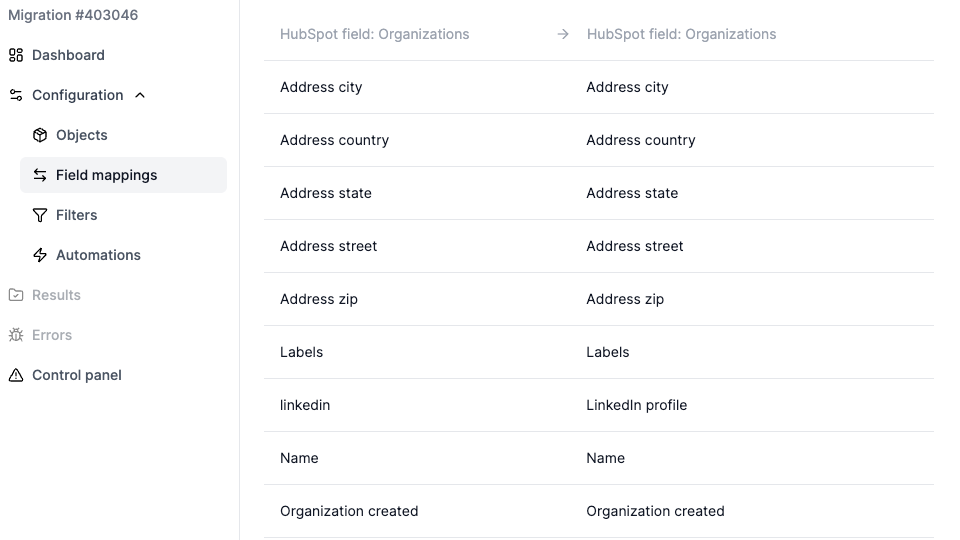Viewport: 960px width, 540px height.
Task: Click the Errors bug icon
Action: (x=16, y=335)
